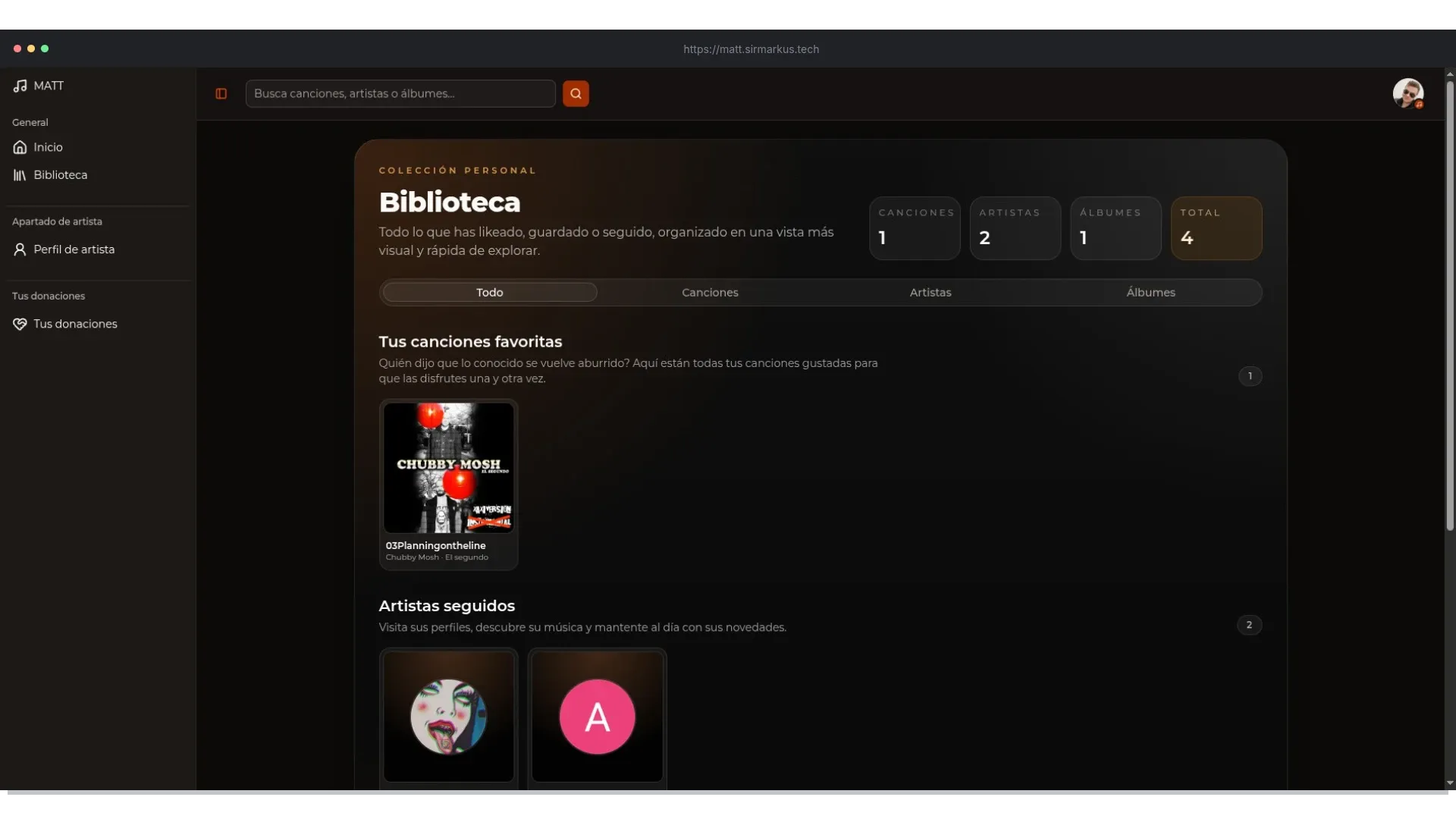Click the Álbumes count stat card
Viewport: 1456px width, 819px height.
pos(1116,228)
